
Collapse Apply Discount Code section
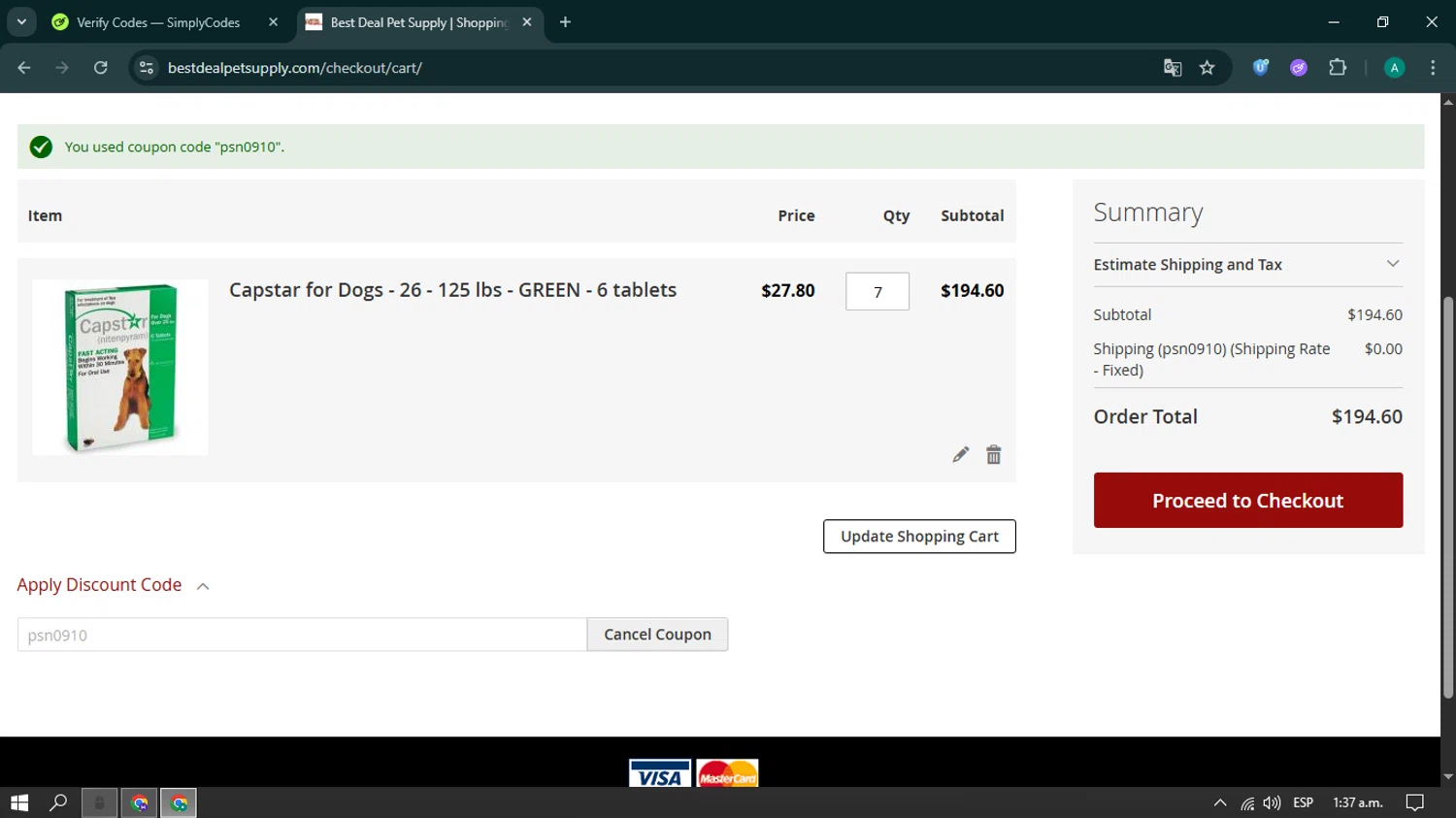click(x=114, y=585)
